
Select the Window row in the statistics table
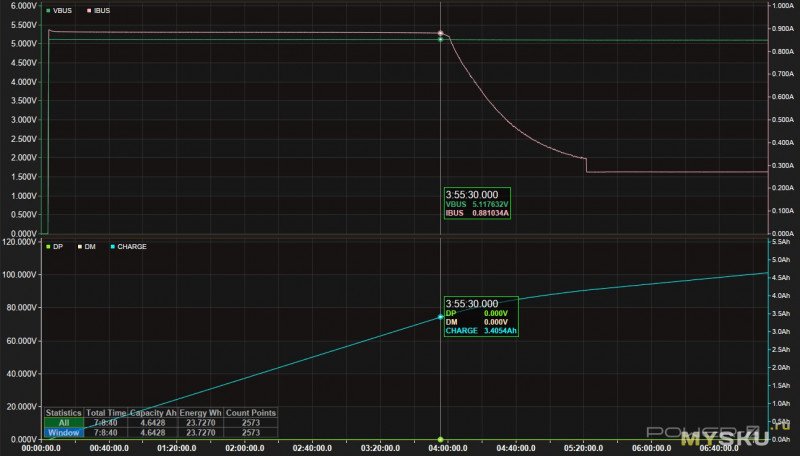click(x=63, y=432)
